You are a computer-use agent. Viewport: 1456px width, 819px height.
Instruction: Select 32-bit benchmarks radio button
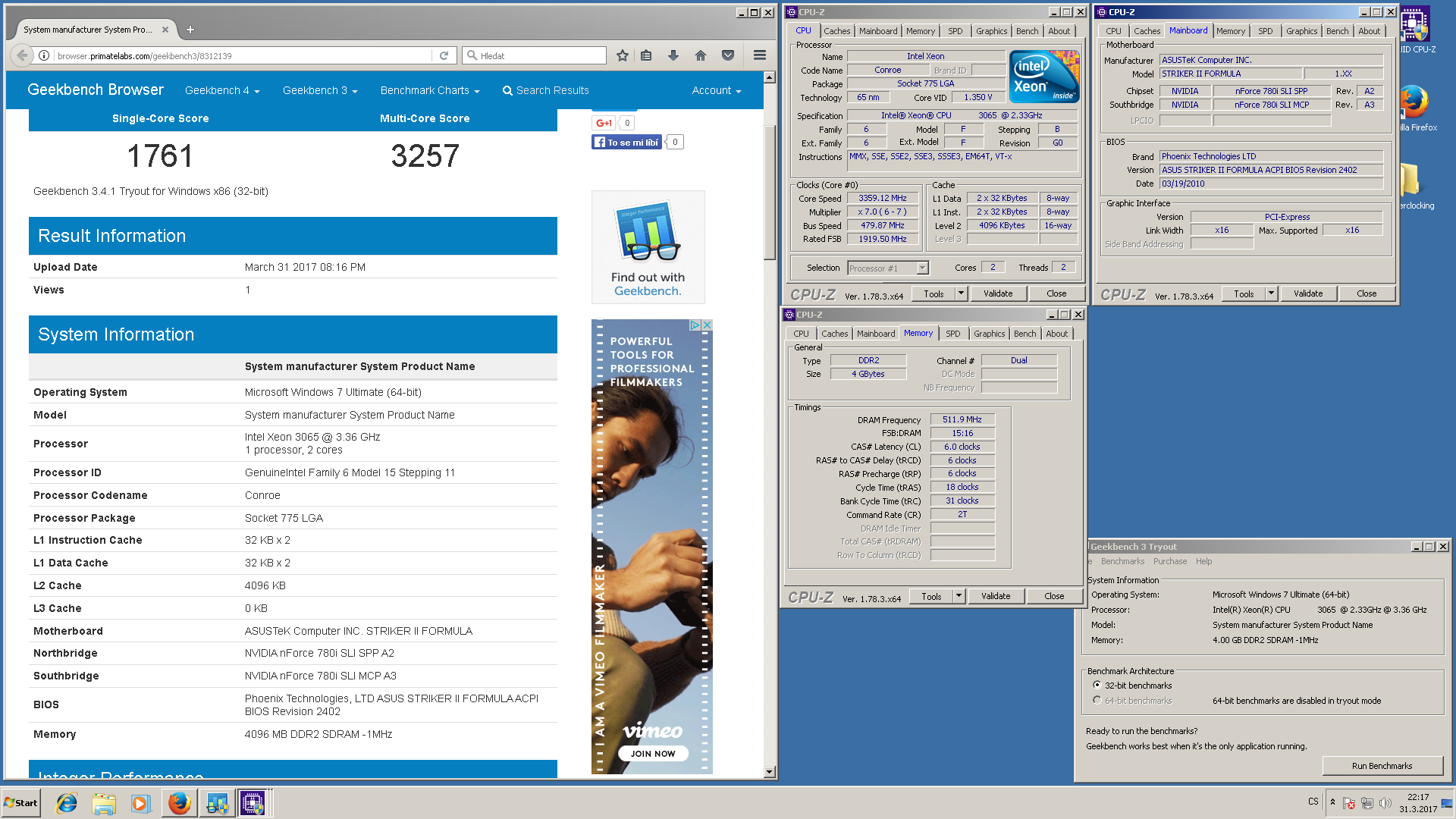[1097, 686]
